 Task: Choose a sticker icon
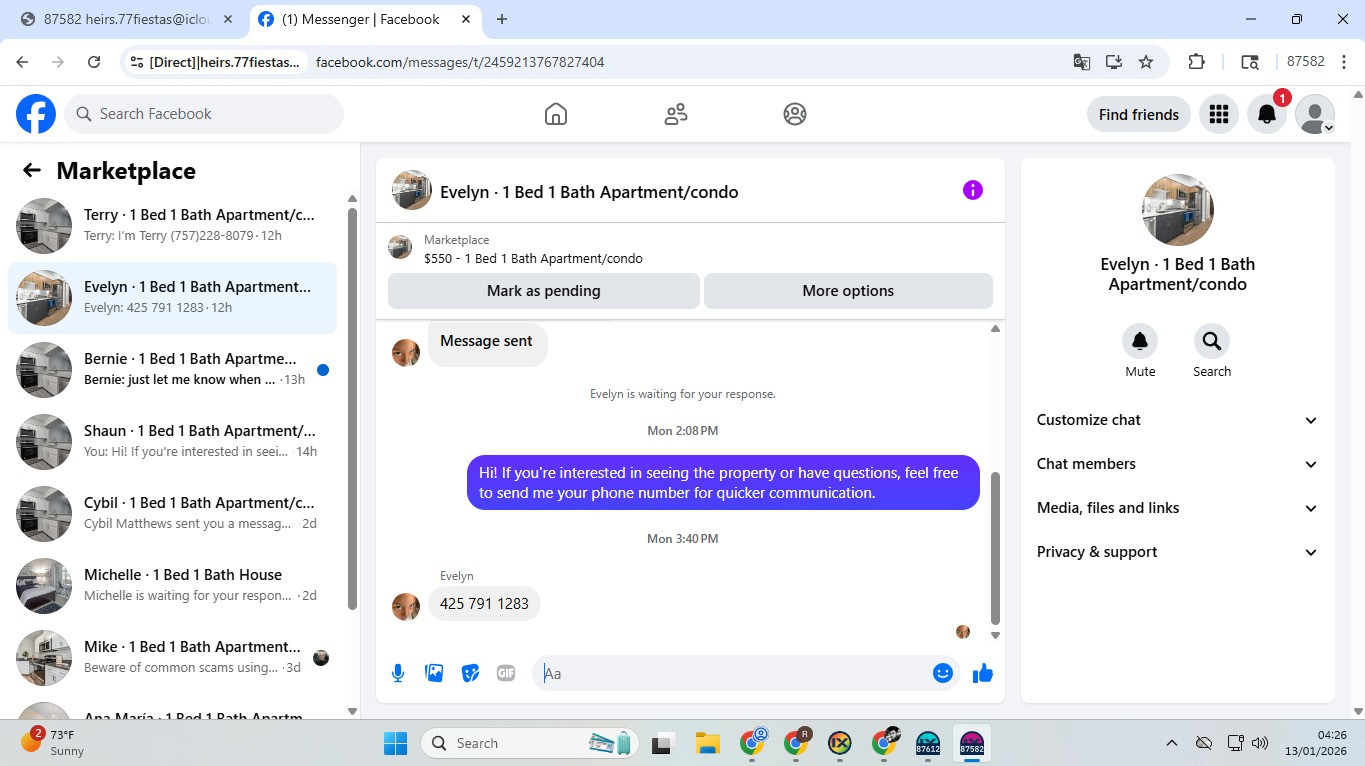[x=470, y=673]
